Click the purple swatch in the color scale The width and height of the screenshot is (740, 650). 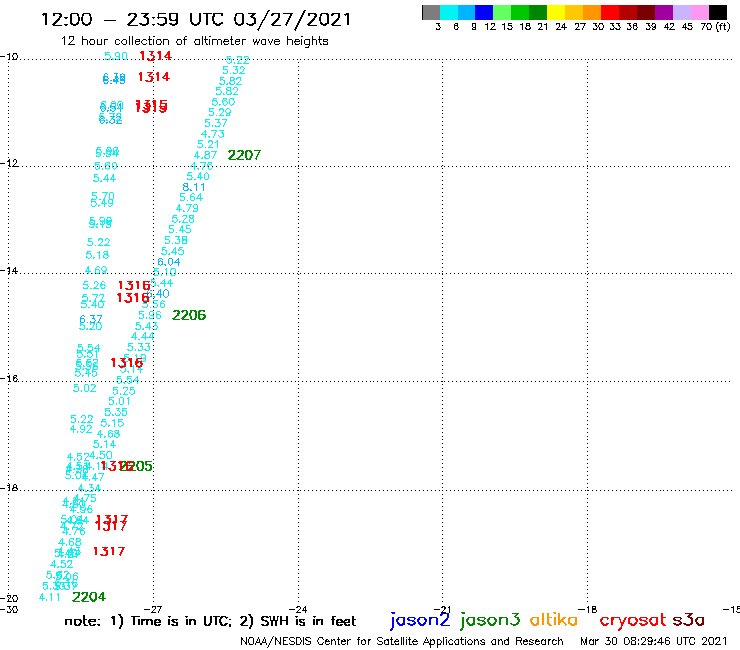(664, 12)
